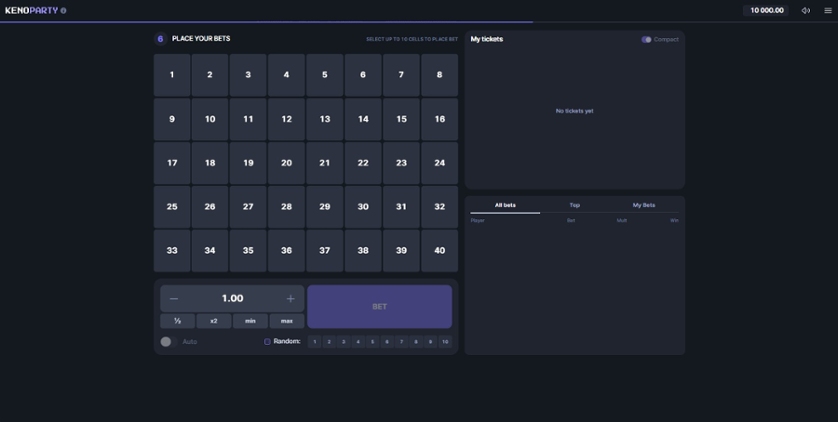
Task: Set bet to max amount
Action: (287, 321)
